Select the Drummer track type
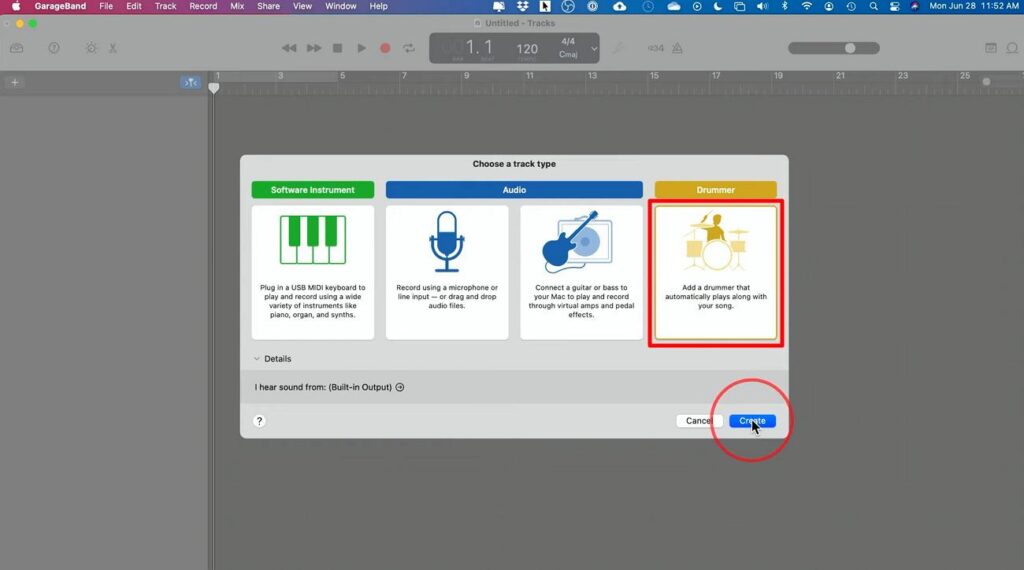 pyautogui.click(x=715, y=271)
